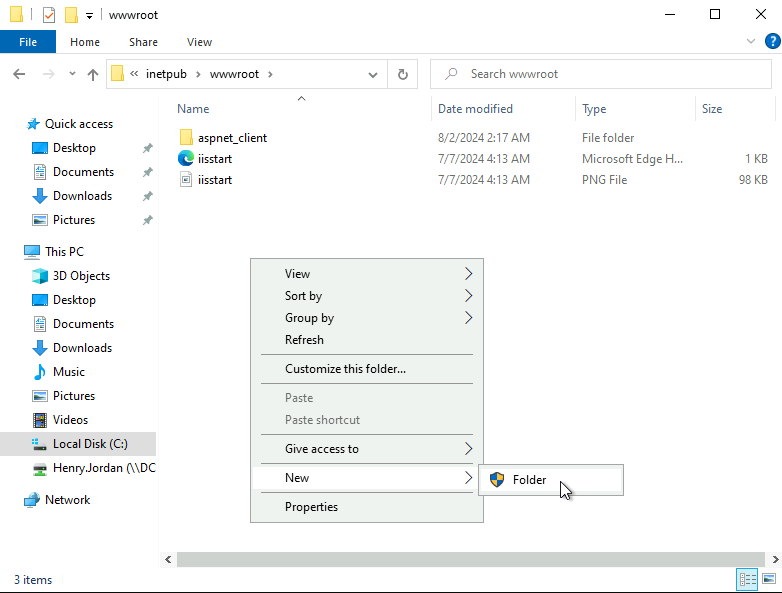The height and width of the screenshot is (593, 782).
Task: Create a new Folder from submenu
Action: click(551, 480)
